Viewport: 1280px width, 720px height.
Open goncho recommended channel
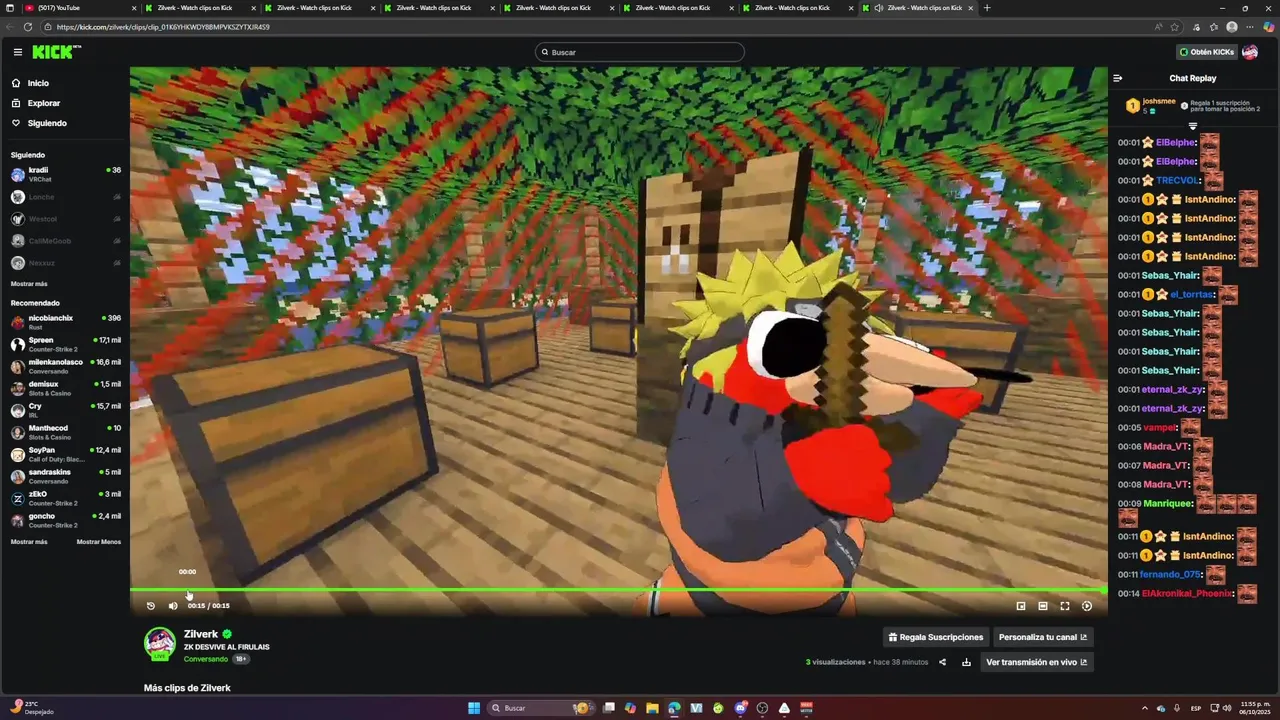[65, 520]
